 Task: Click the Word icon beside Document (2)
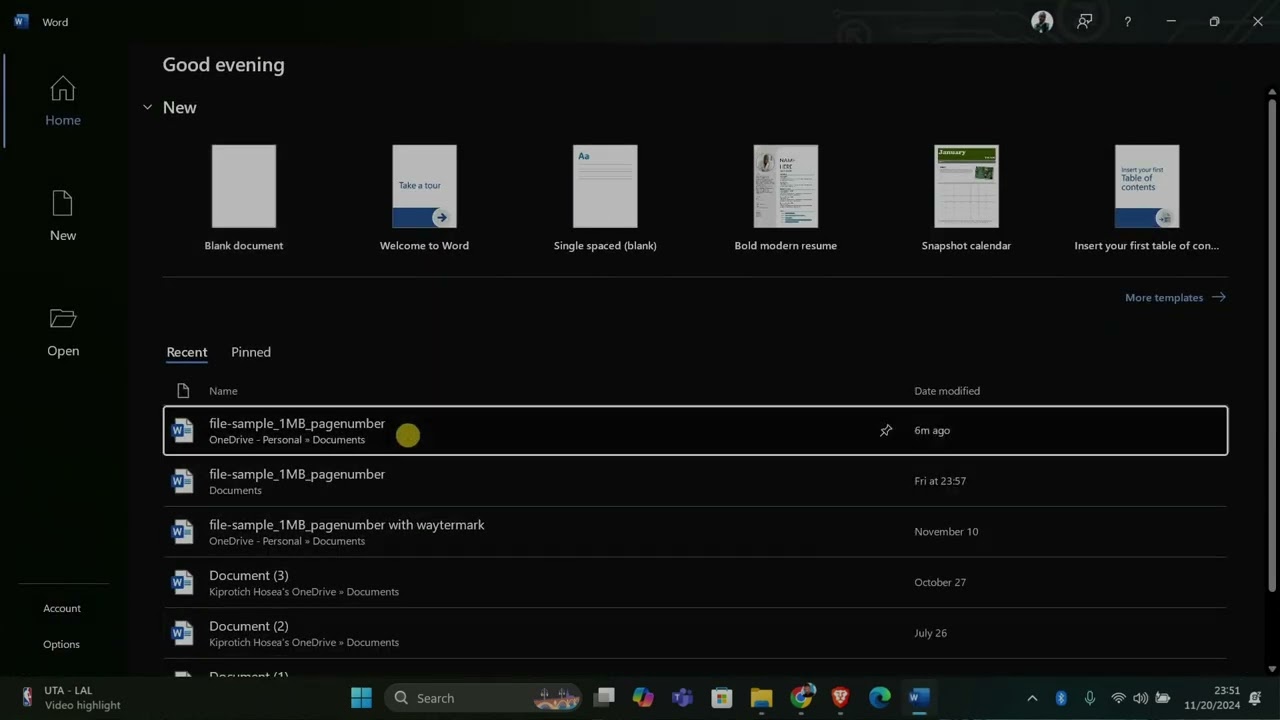[x=182, y=633]
